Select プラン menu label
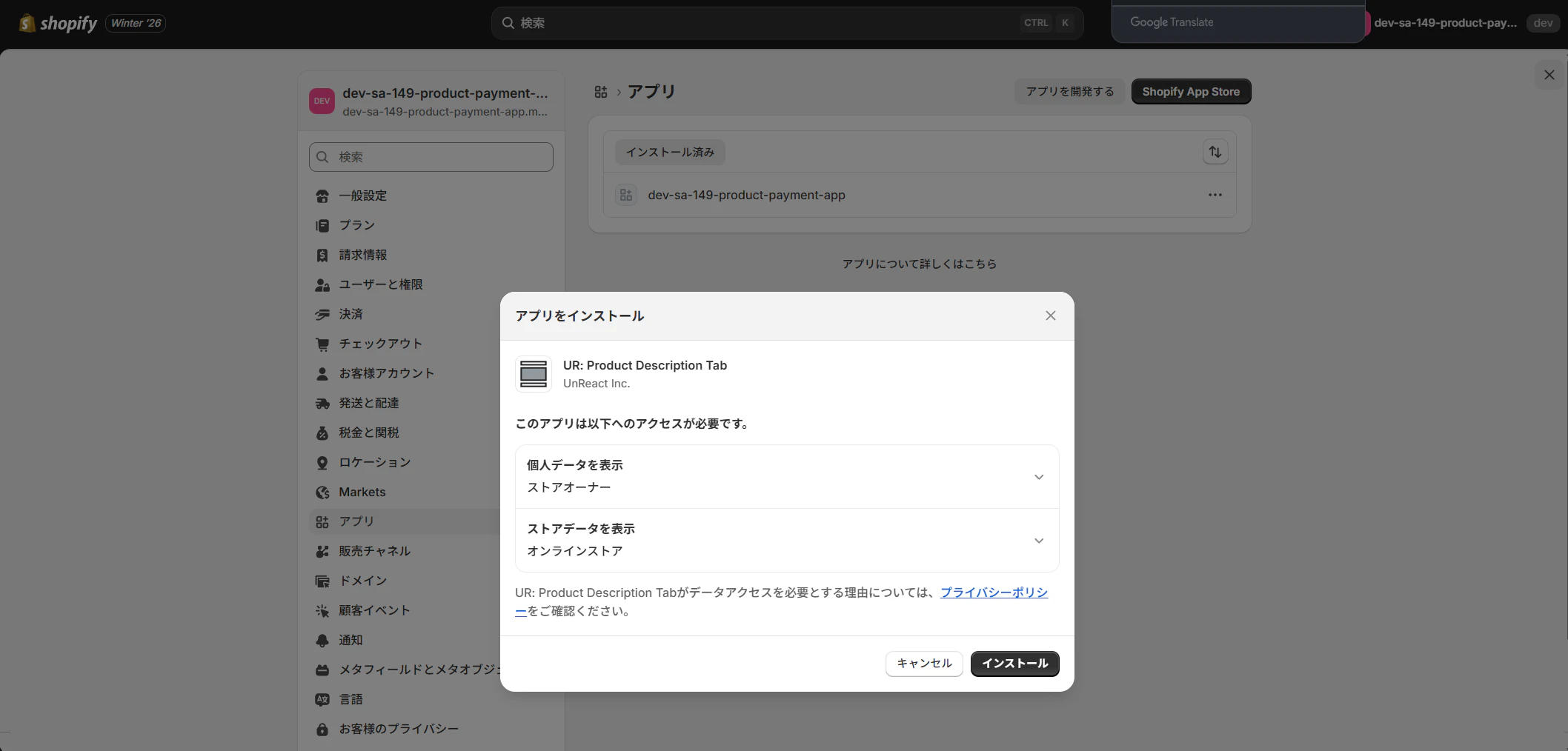Screen dimensions: 1568x751 (x=357, y=225)
